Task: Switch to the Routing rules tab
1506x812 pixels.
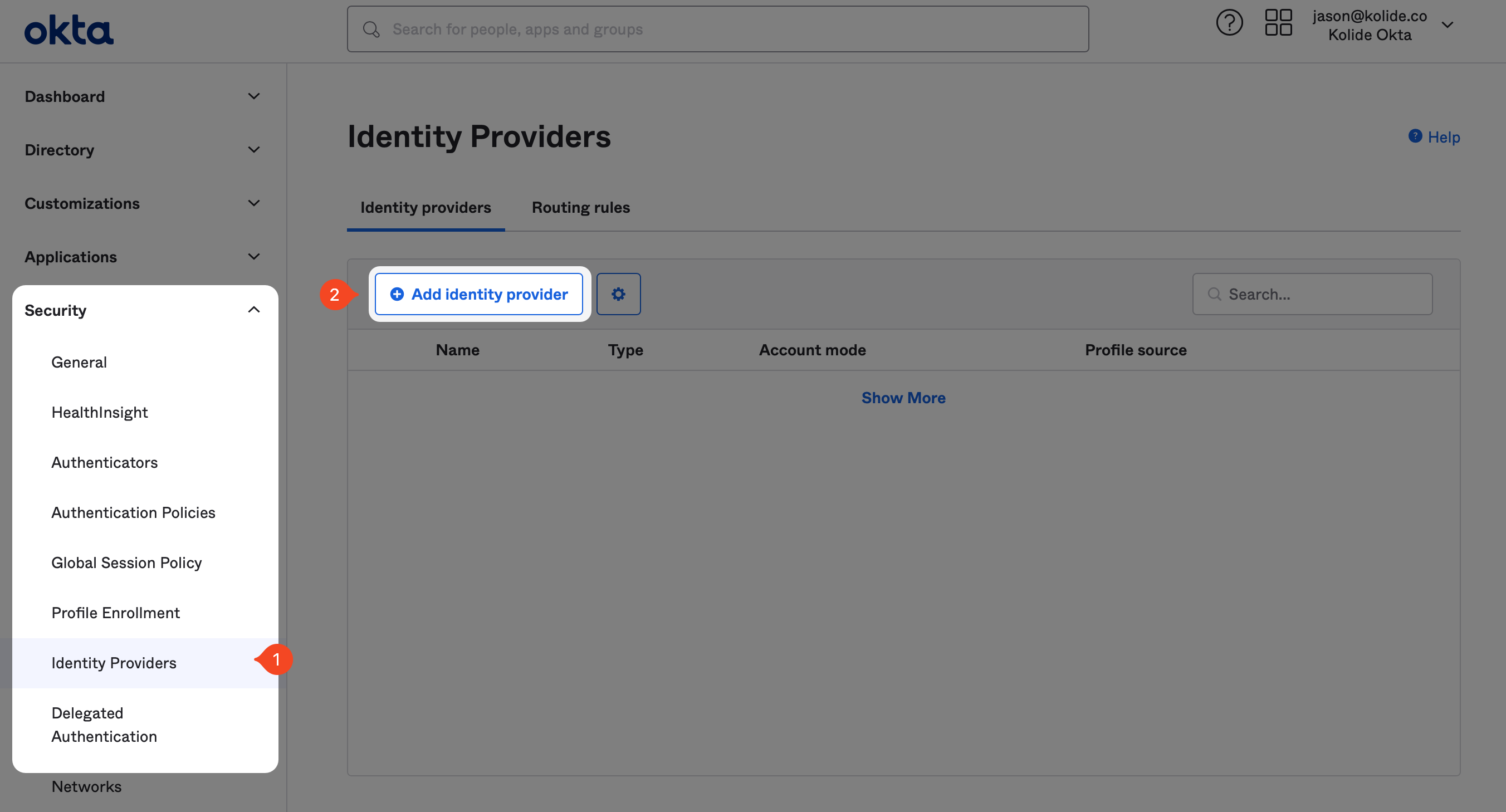Action: (580, 208)
